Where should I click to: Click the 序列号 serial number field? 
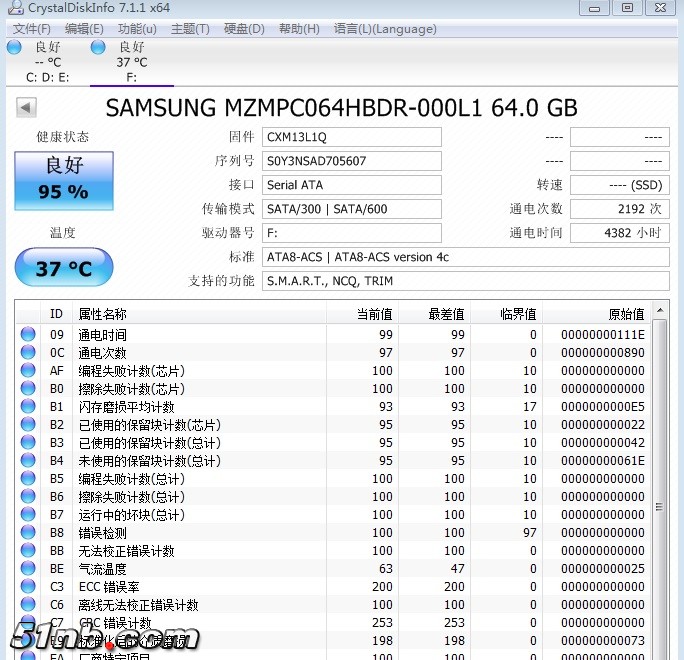[x=352, y=161]
